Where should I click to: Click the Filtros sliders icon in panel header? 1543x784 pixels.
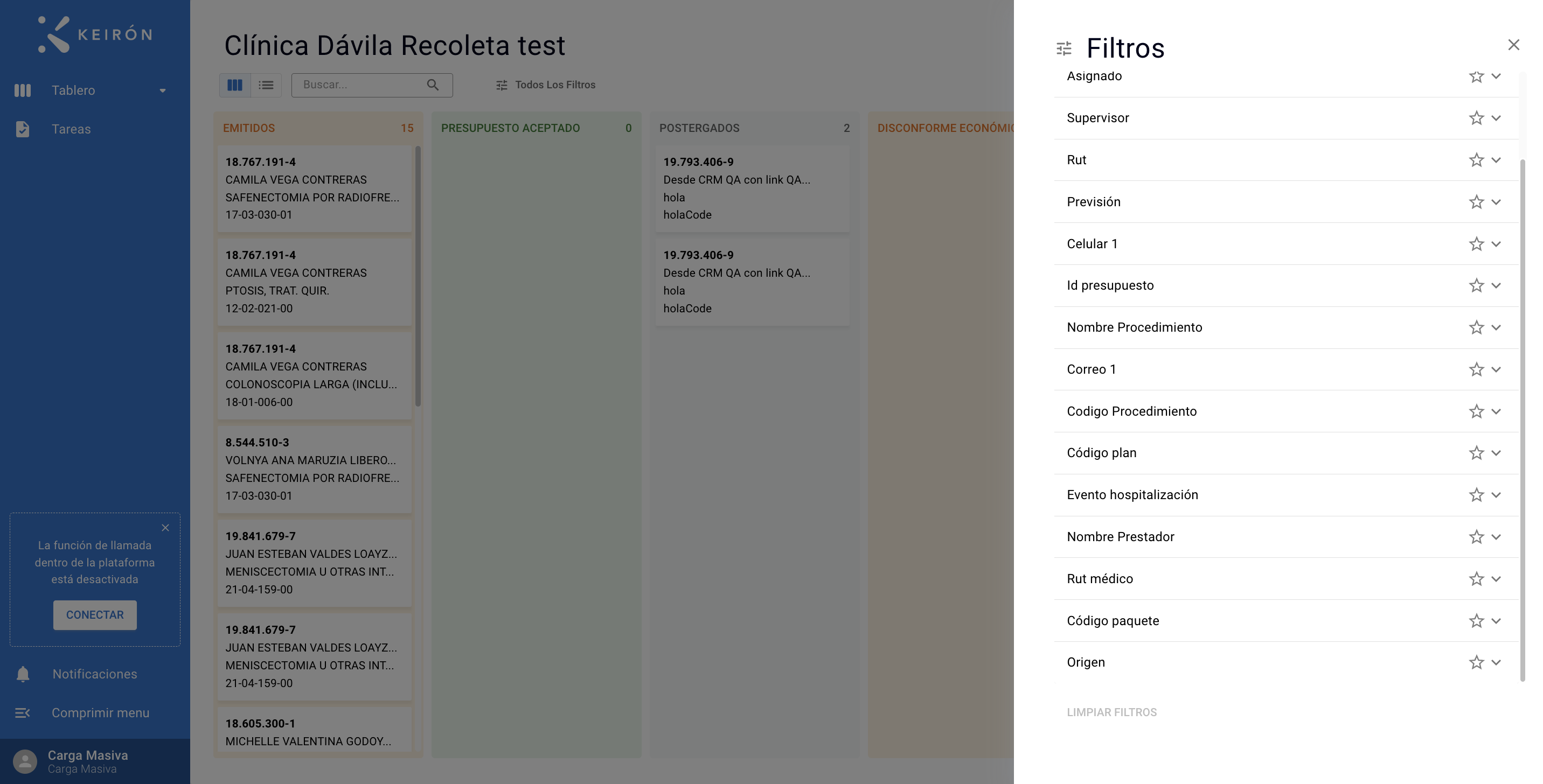pos(1064,48)
